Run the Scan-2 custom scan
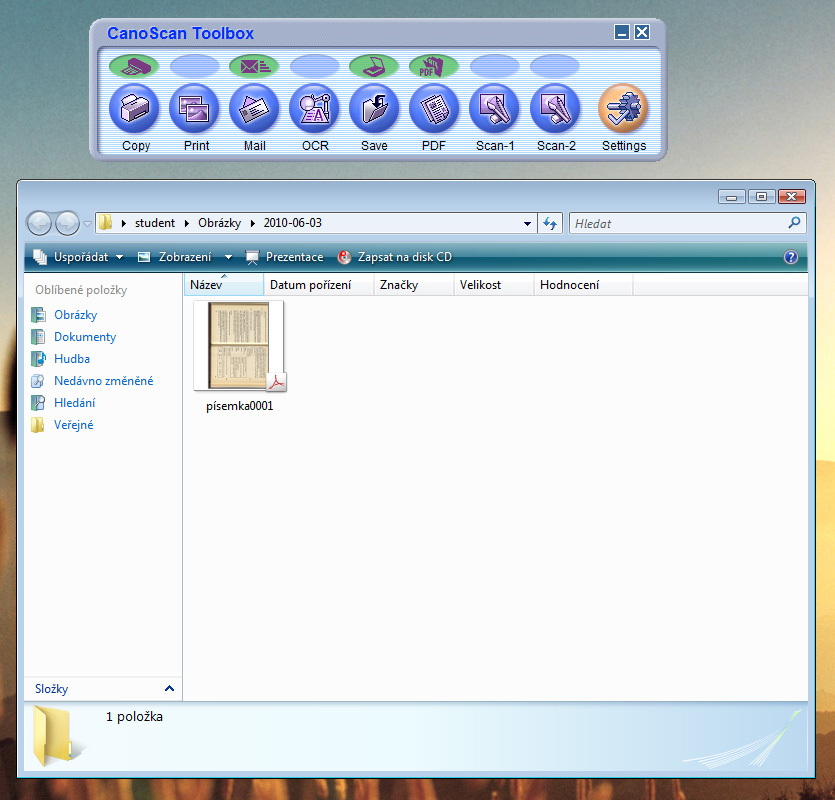The image size is (835, 800). (555, 109)
